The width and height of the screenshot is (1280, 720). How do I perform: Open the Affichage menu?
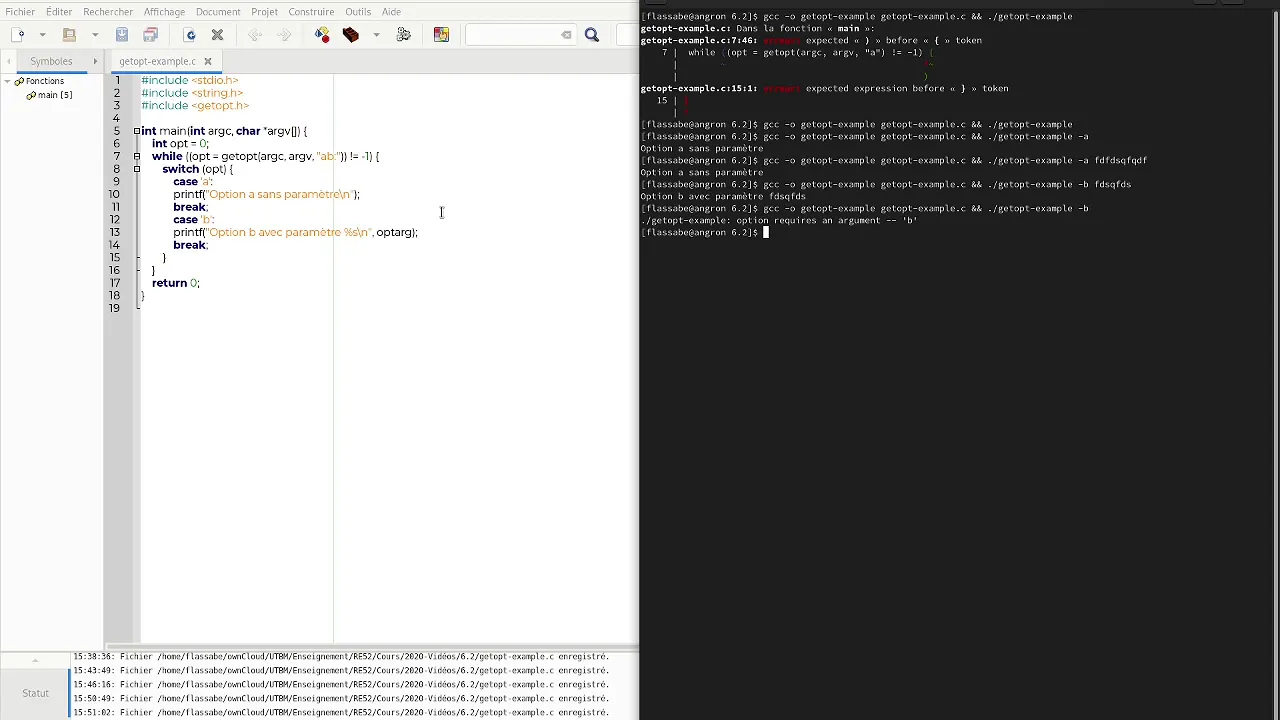point(164,12)
